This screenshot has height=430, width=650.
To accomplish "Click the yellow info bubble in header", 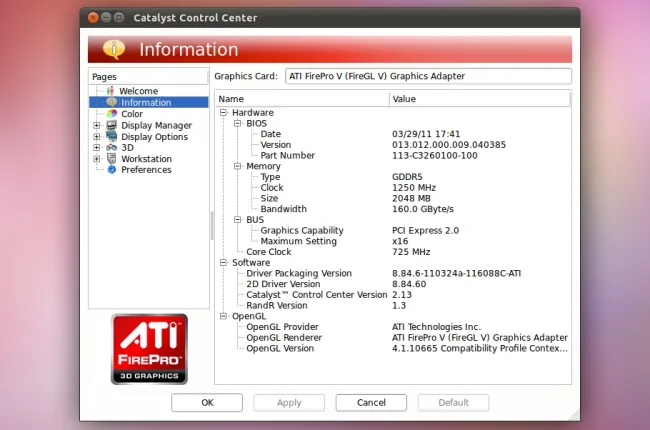I will tap(114, 49).
